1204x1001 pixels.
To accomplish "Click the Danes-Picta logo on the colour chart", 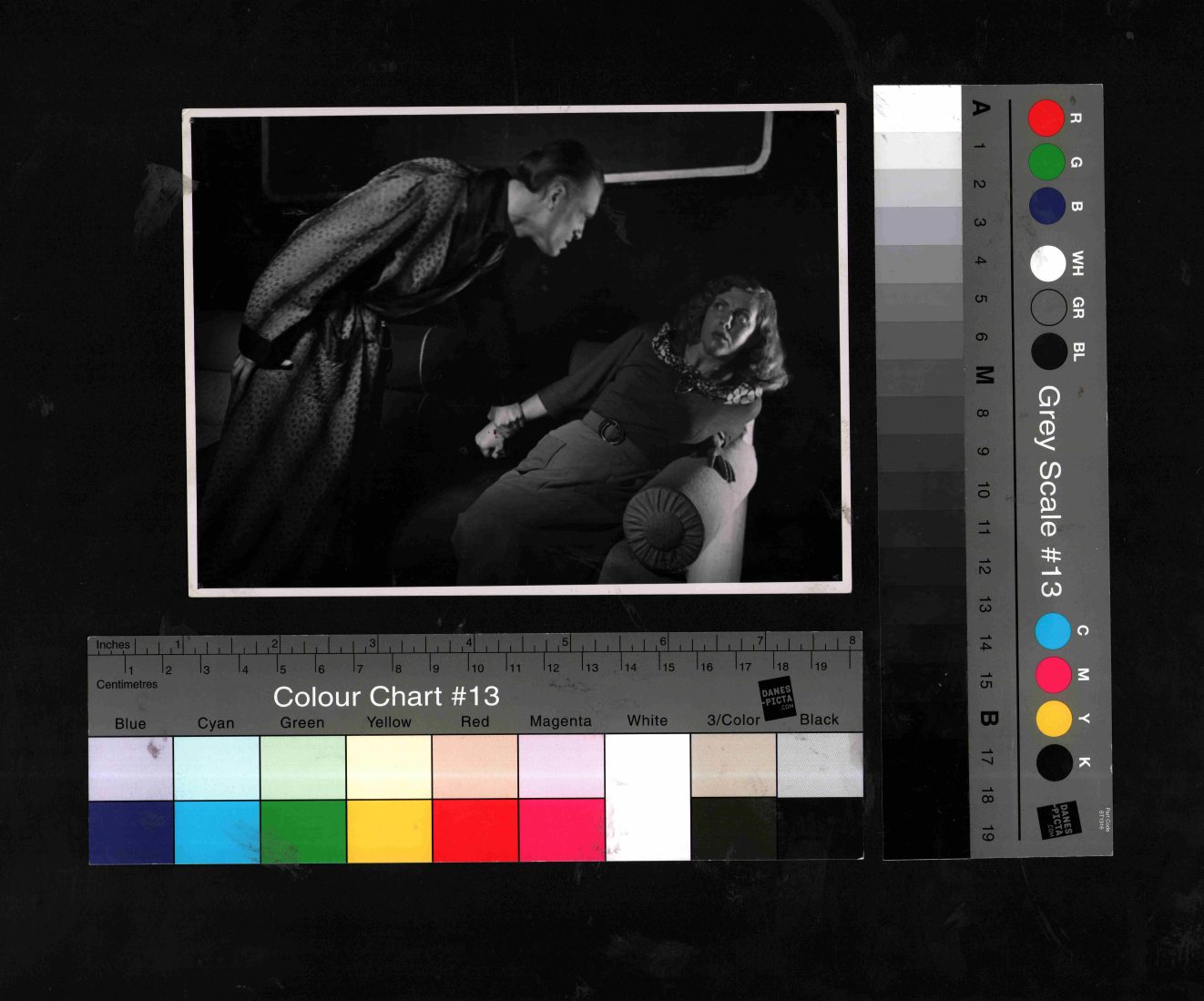I will [x=778, y=700].
